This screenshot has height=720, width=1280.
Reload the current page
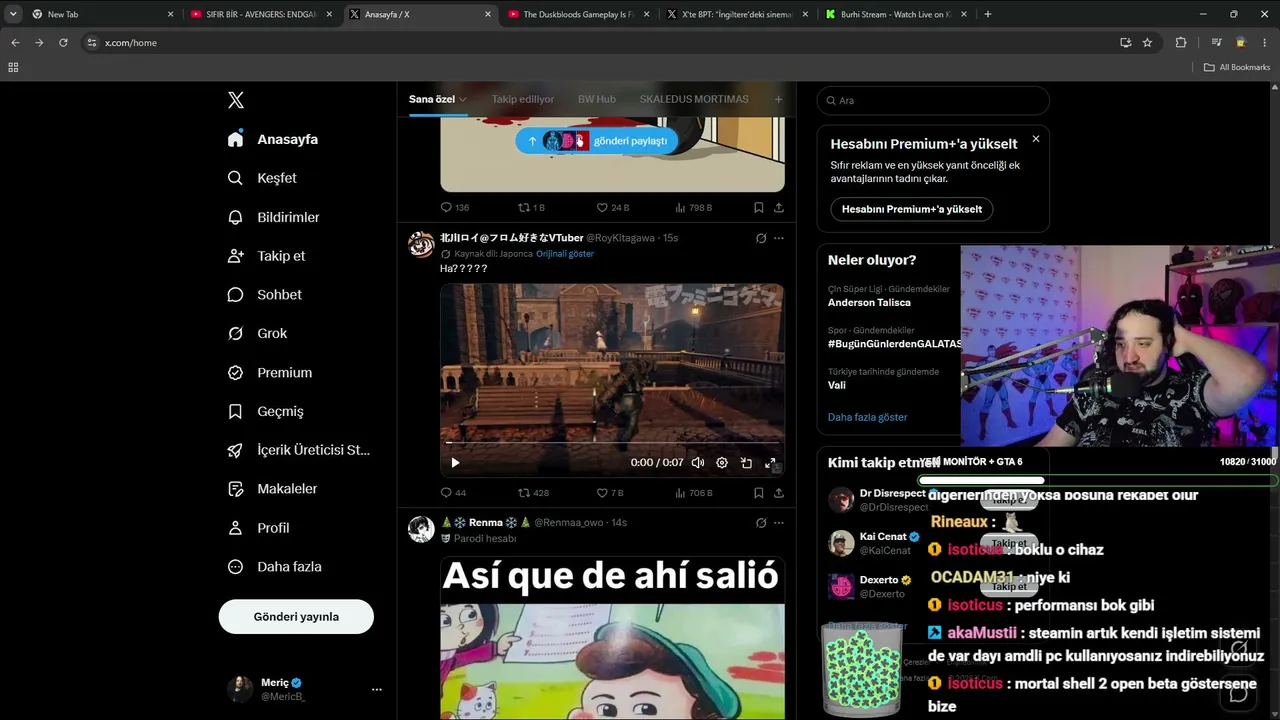(63, 43)
